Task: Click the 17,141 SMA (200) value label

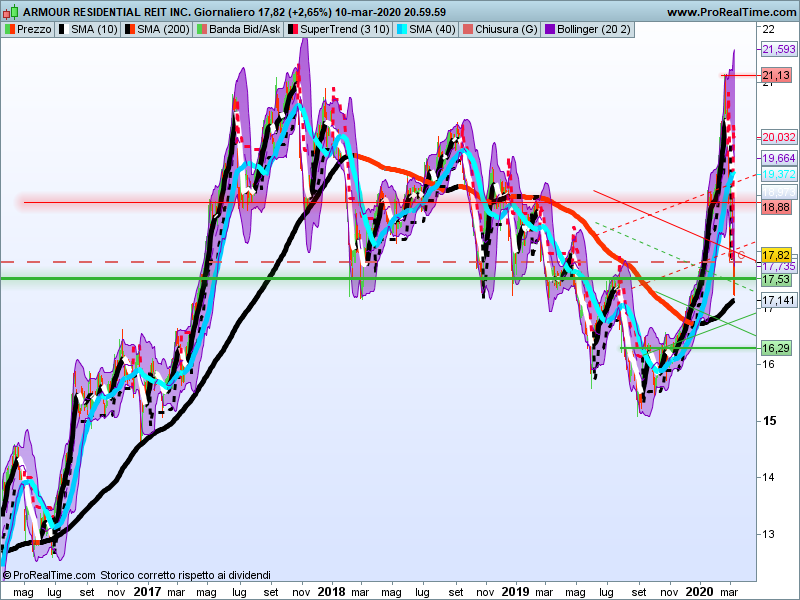Action: click(x=779, y=300)
